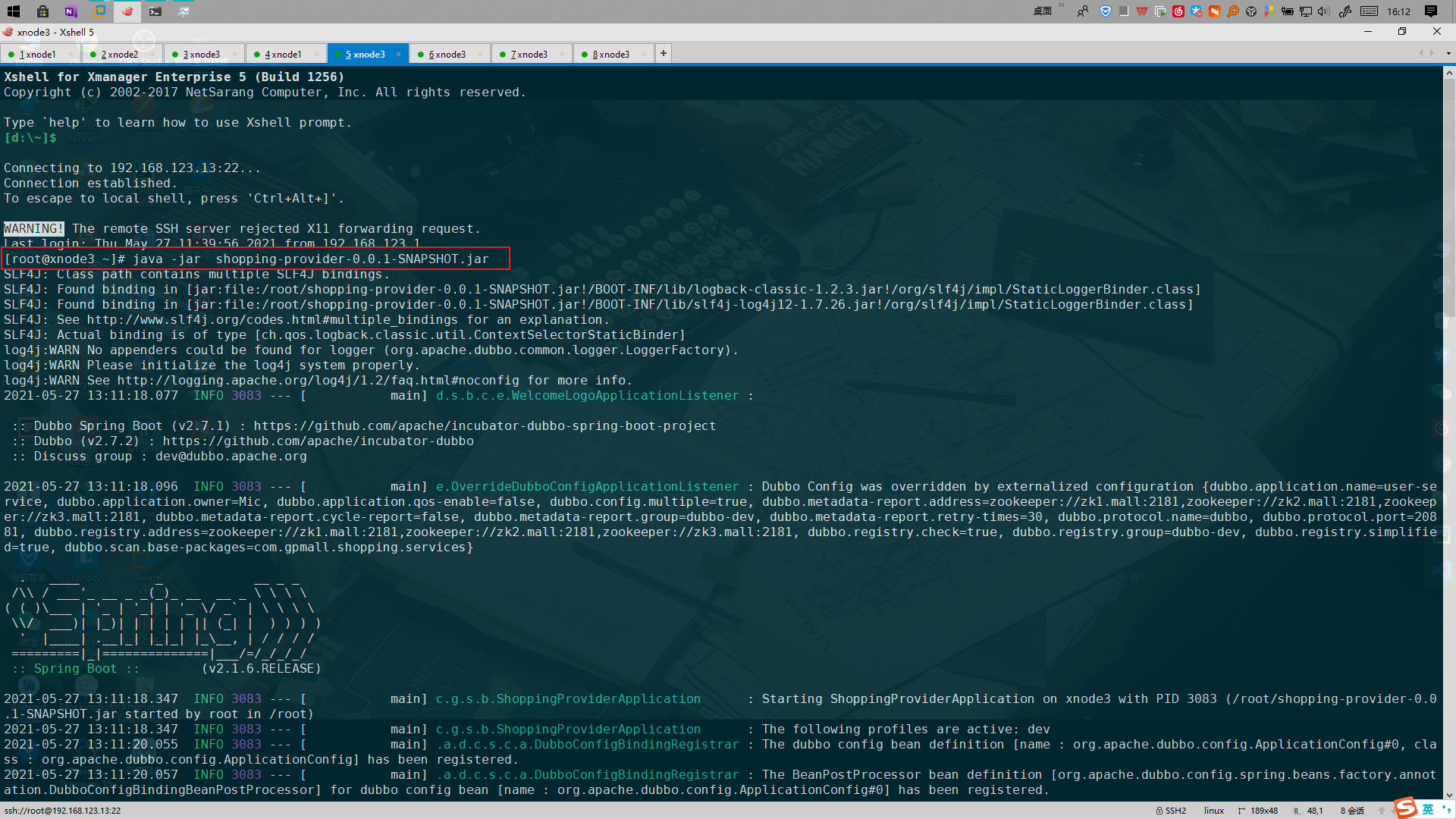Click the orange video player tray icon
The height and width of the screenshot is (819, 1456).
1215,11
